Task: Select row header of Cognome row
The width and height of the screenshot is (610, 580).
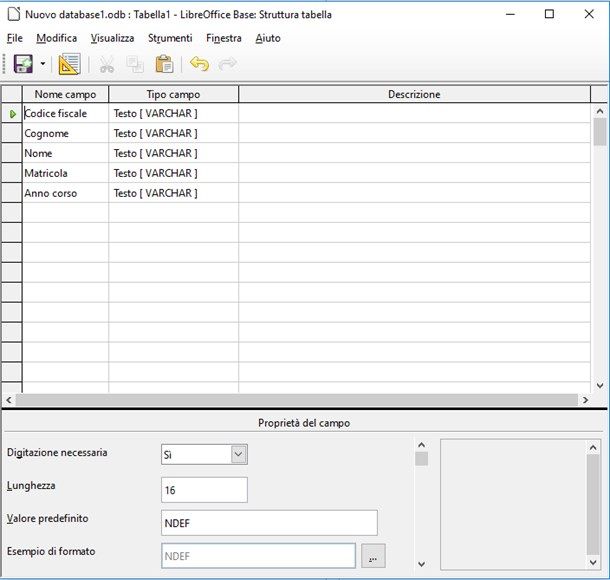Action: point(12,133)
